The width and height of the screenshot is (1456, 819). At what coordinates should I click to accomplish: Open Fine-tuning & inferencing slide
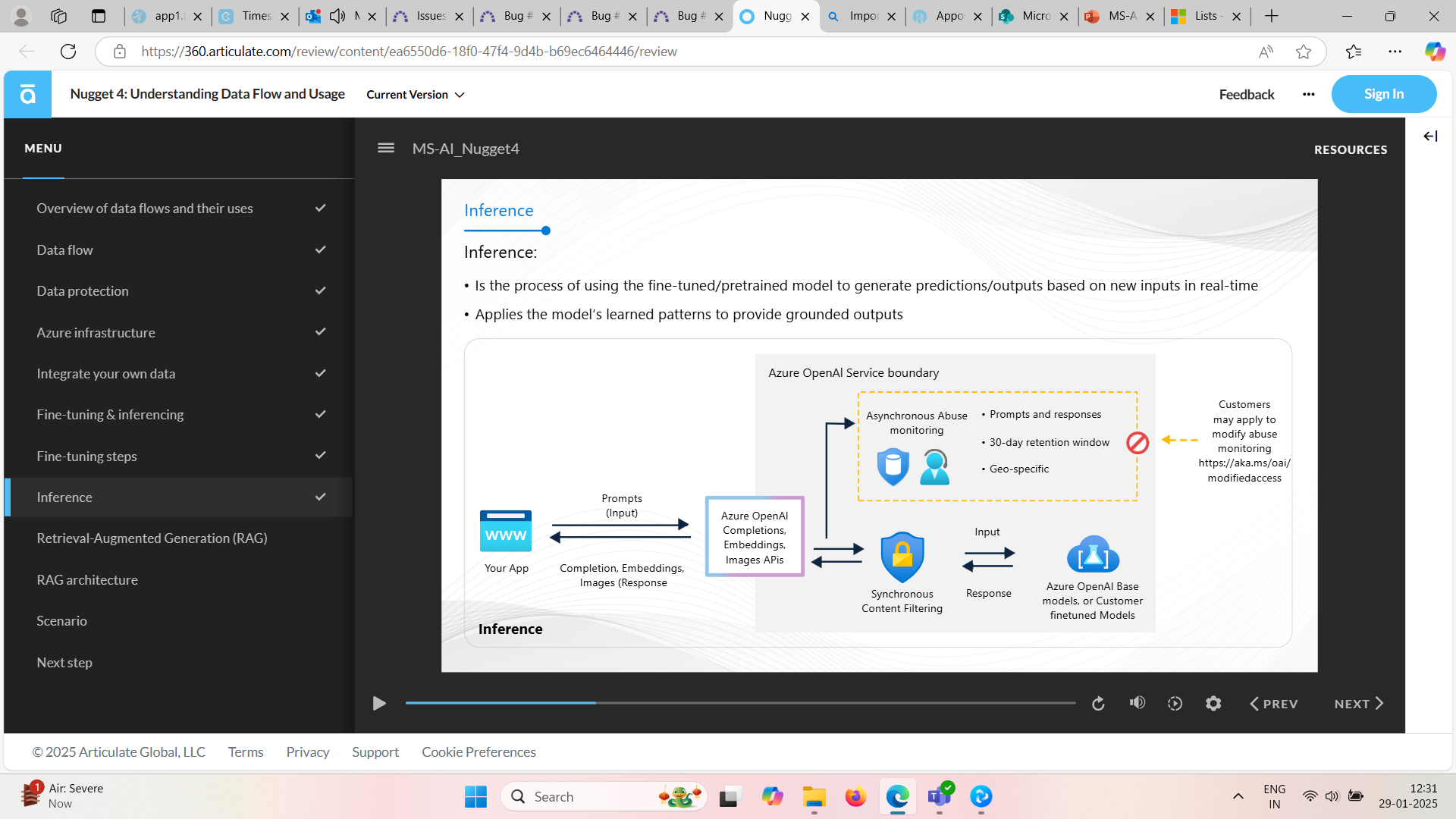pos(179,415)
